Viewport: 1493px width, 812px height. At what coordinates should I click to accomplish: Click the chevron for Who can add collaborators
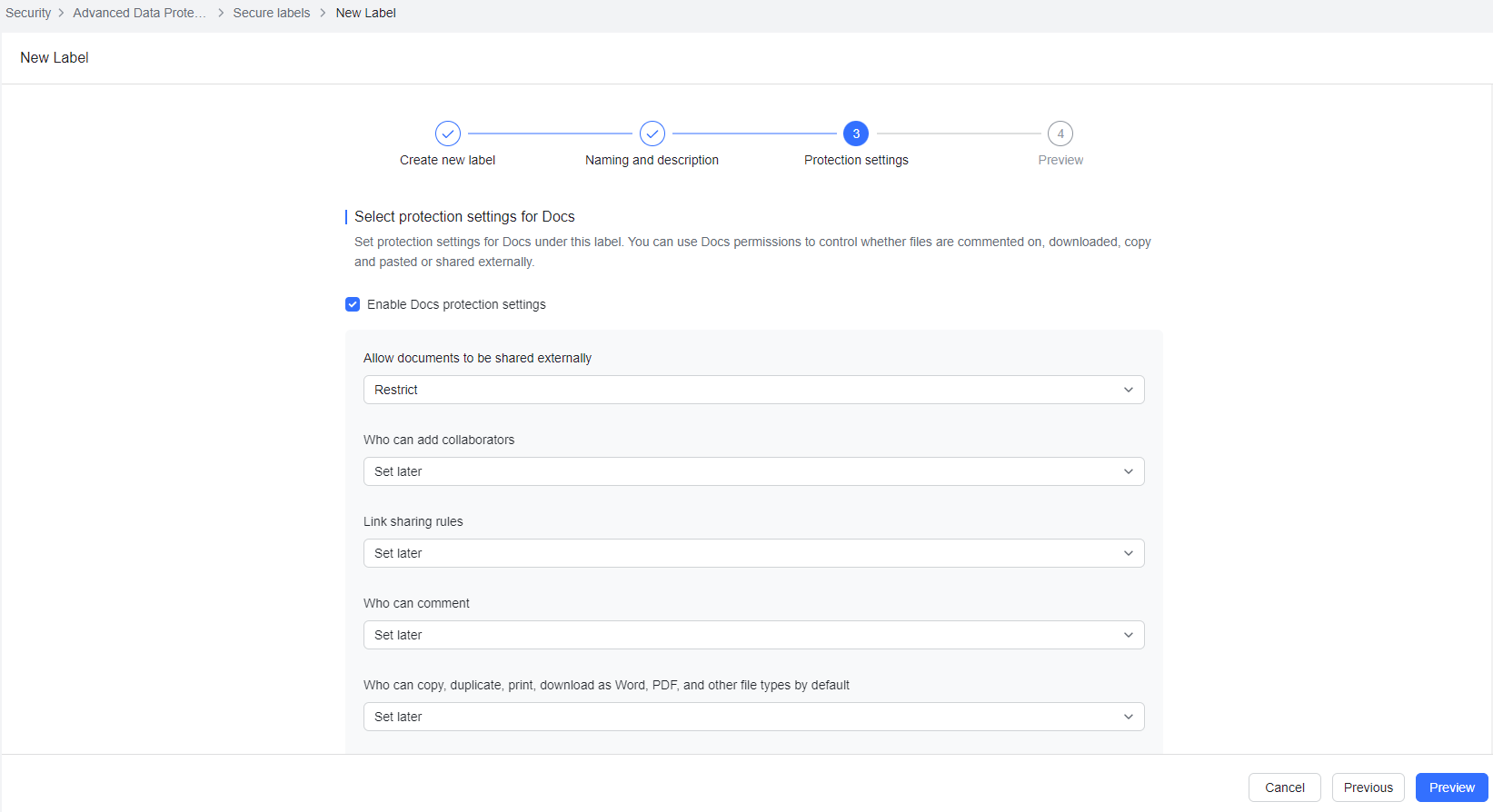pos(1129,471)
